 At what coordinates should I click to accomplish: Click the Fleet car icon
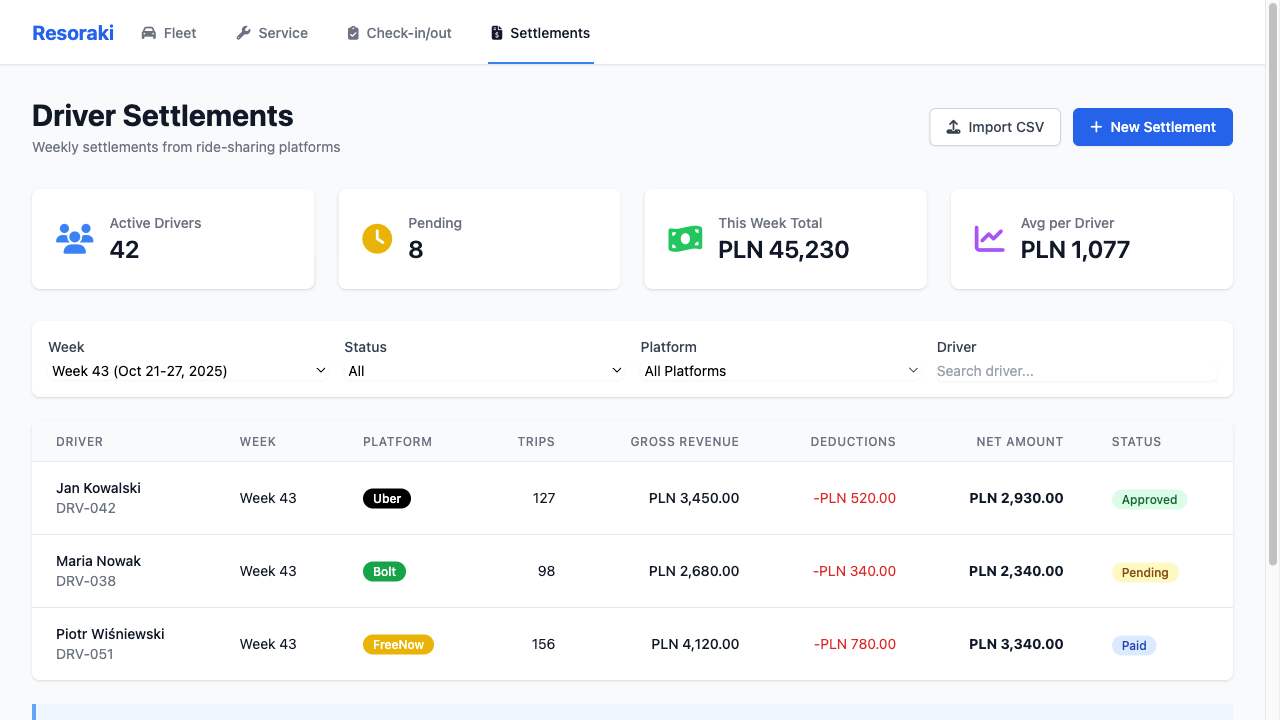pyautogui.click(x=149, y=33)
